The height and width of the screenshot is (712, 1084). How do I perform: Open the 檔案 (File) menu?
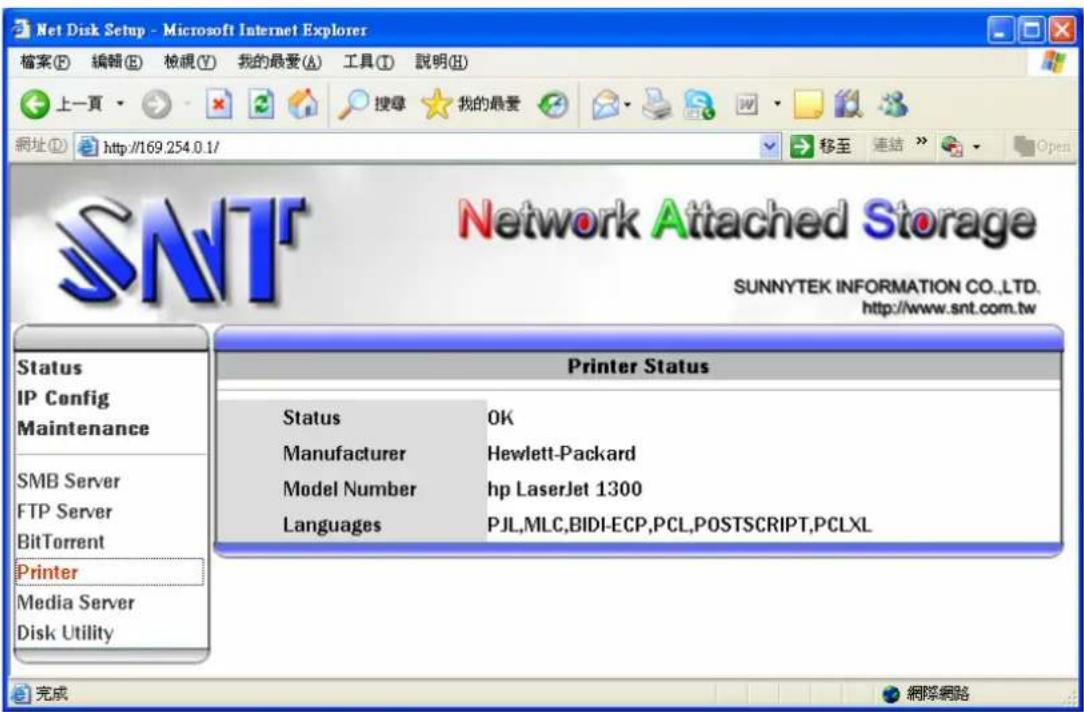(45, 62)
